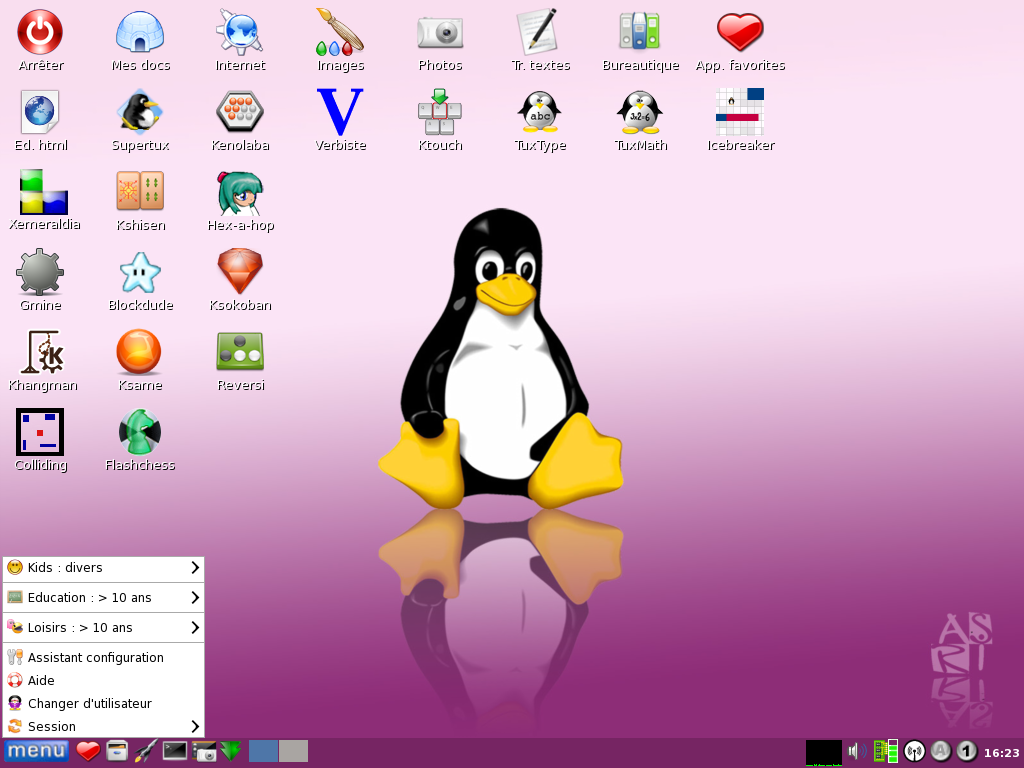This screenshot has width=1024, height=768.
Task: Open the terminal taskbar icon
Action: pos(175,751)
